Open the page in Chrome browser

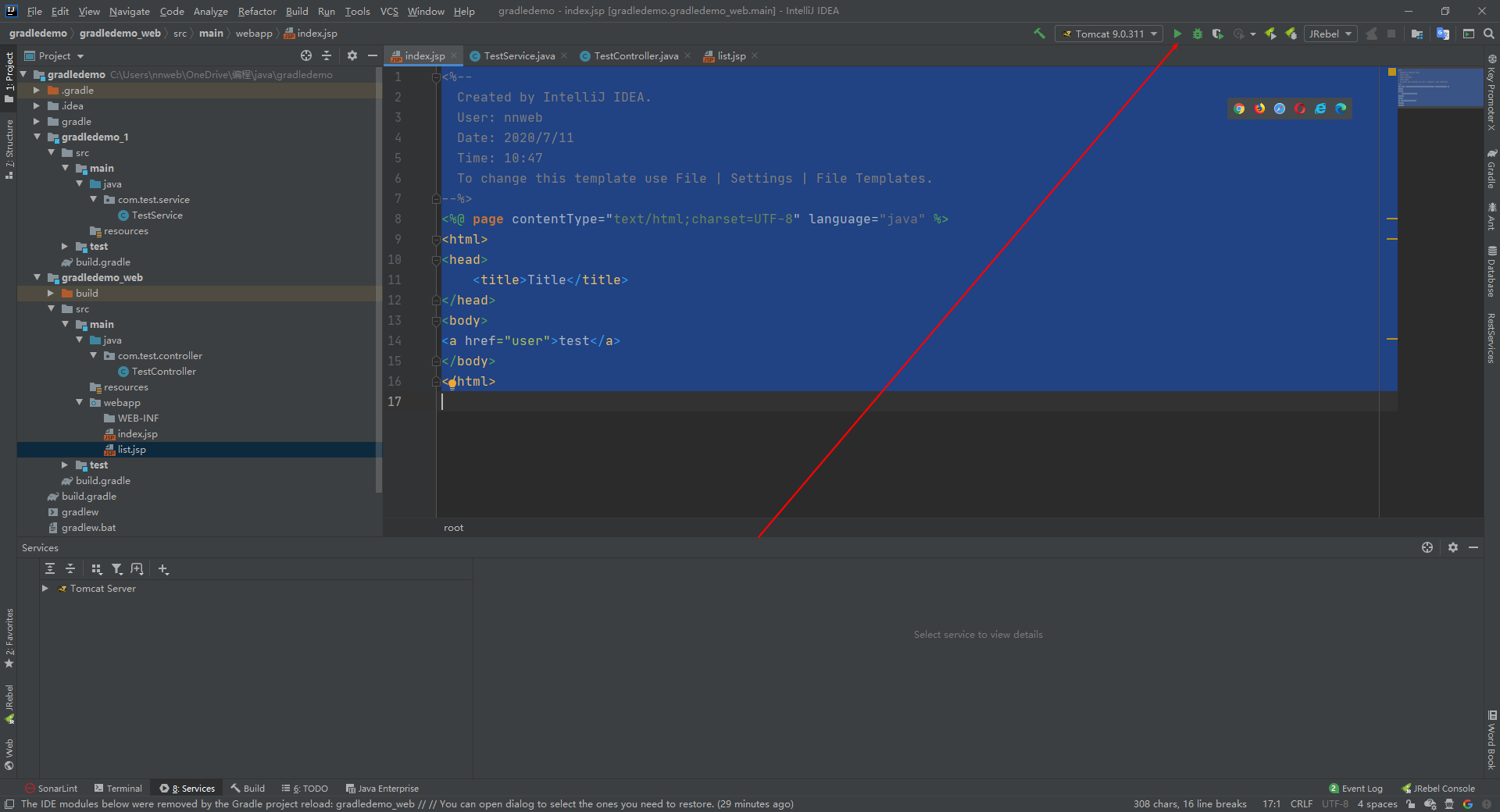pos(1239,109)
